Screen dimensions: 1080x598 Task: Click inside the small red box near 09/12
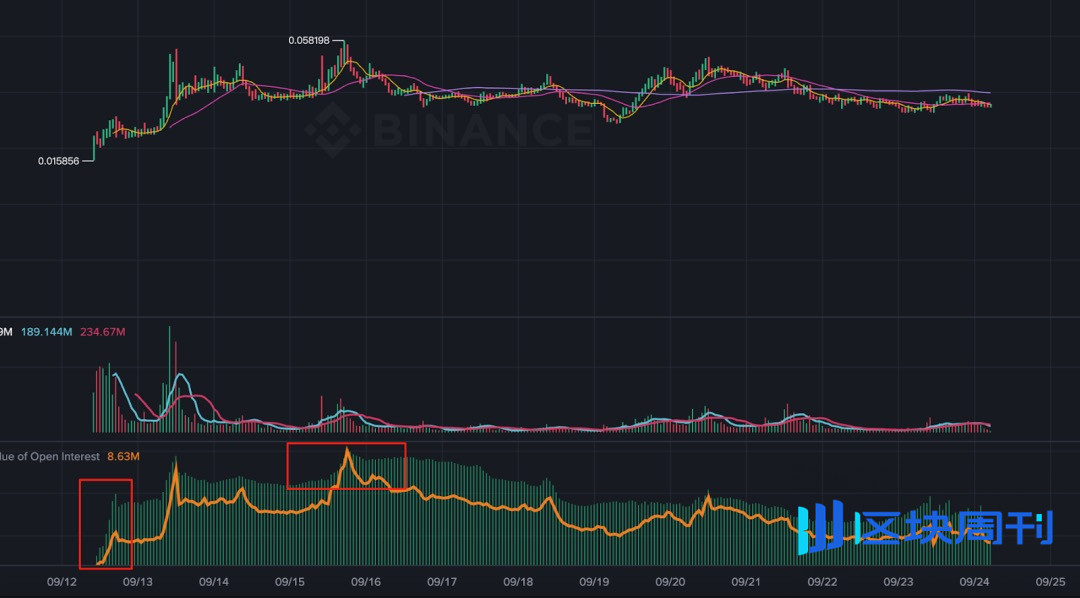click(x=105, y=523)
